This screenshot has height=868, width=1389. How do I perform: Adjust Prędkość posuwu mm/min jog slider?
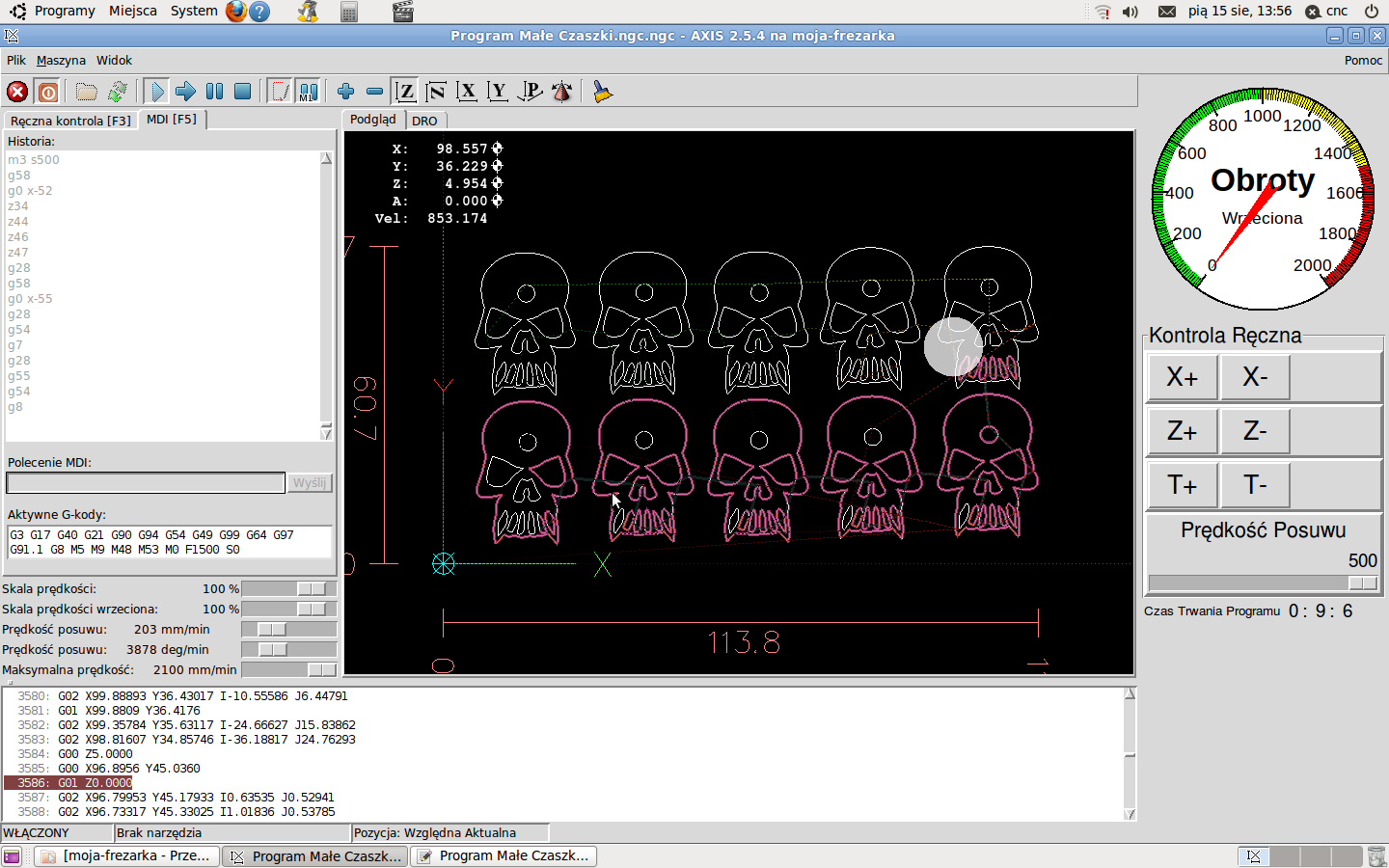288,629
